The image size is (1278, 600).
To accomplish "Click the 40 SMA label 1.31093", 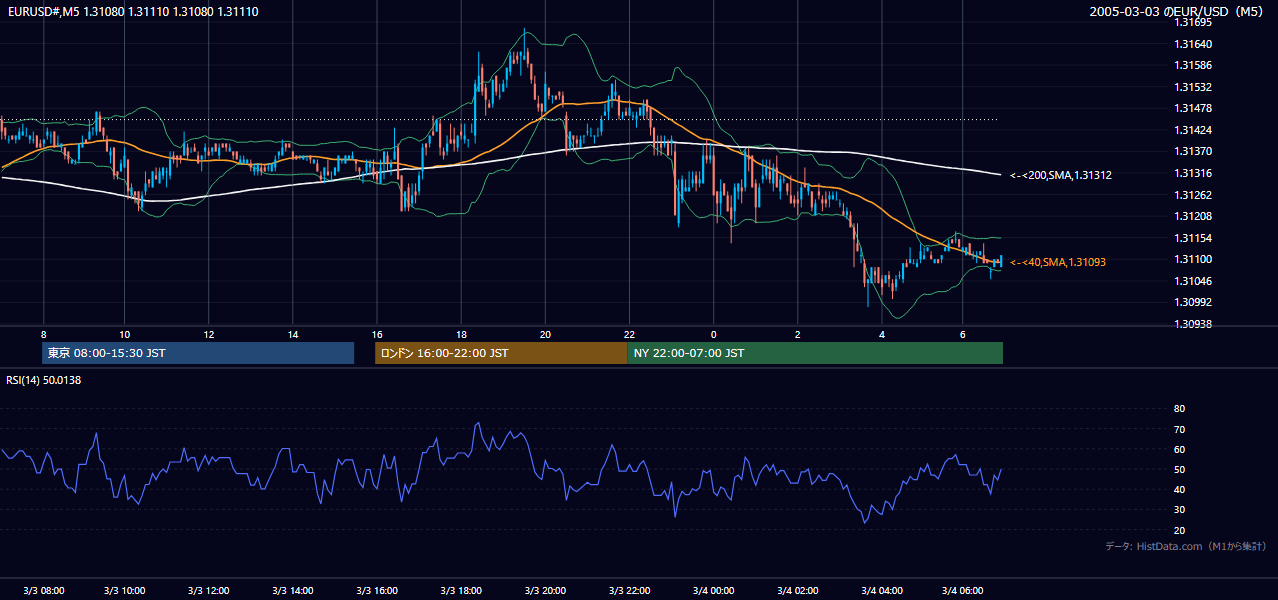I will pyautogui.click(x=1058, y=262).
